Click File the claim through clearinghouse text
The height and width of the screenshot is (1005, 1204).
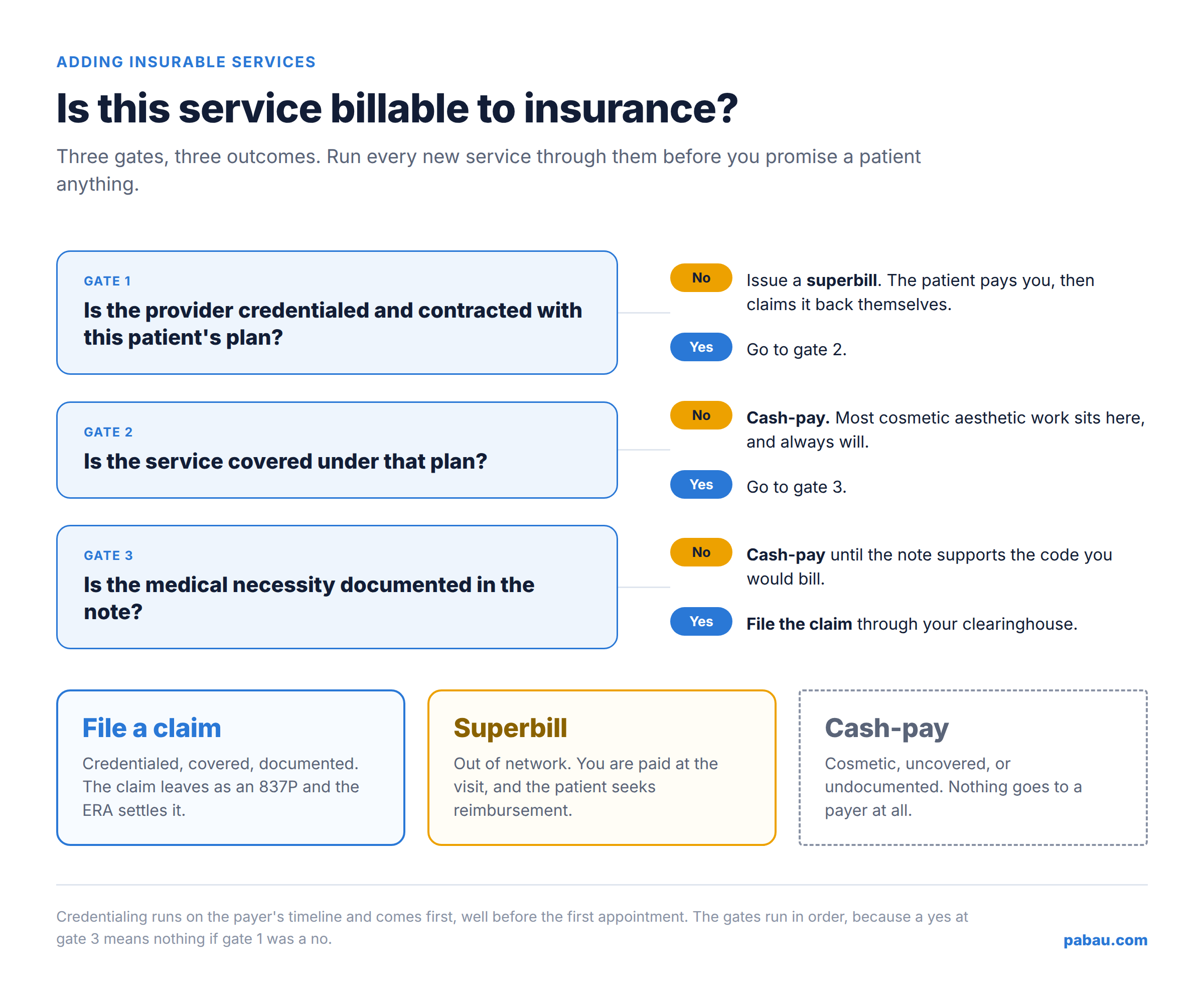912,624
